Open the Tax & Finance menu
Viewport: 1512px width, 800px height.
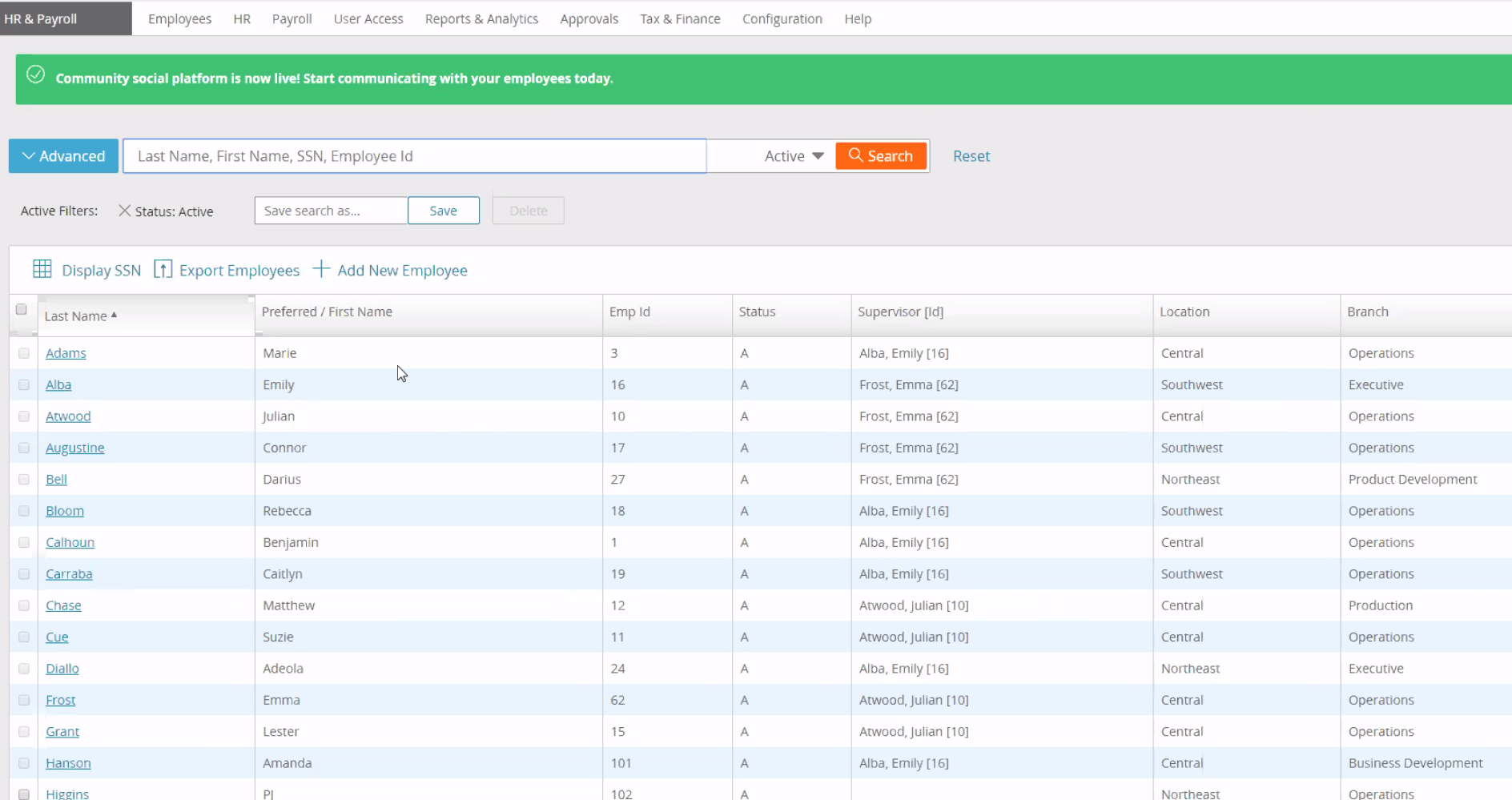[x=680, y=19]
